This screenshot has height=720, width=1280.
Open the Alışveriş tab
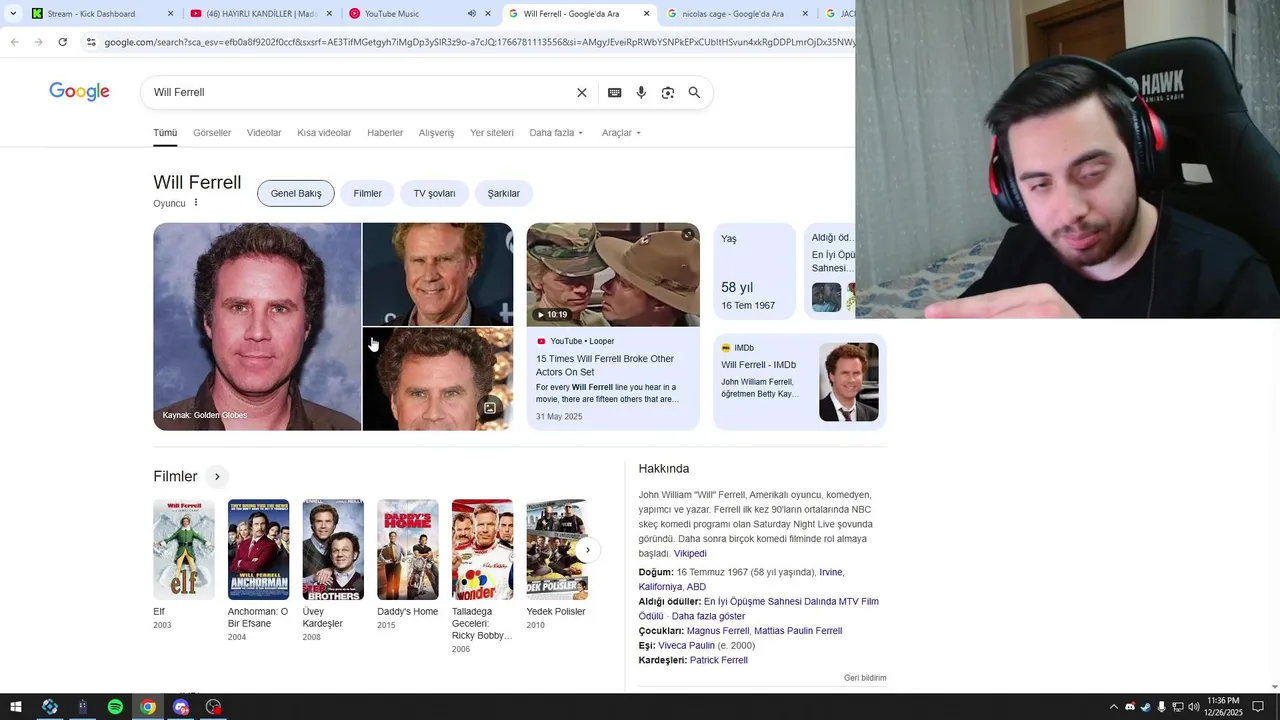click(436, 133)
